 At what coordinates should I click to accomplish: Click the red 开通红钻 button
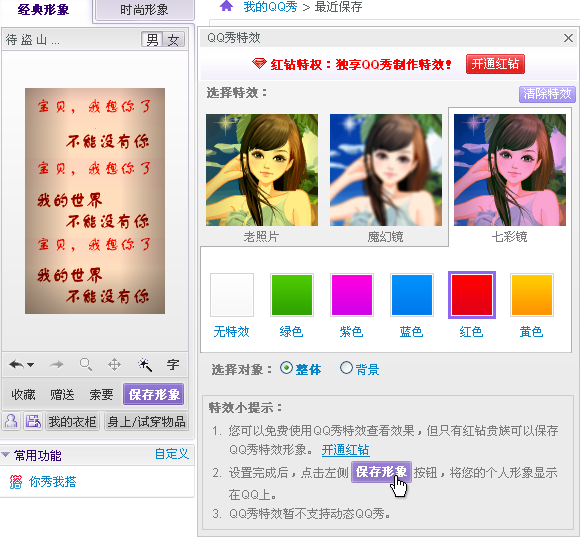(495, 64)
